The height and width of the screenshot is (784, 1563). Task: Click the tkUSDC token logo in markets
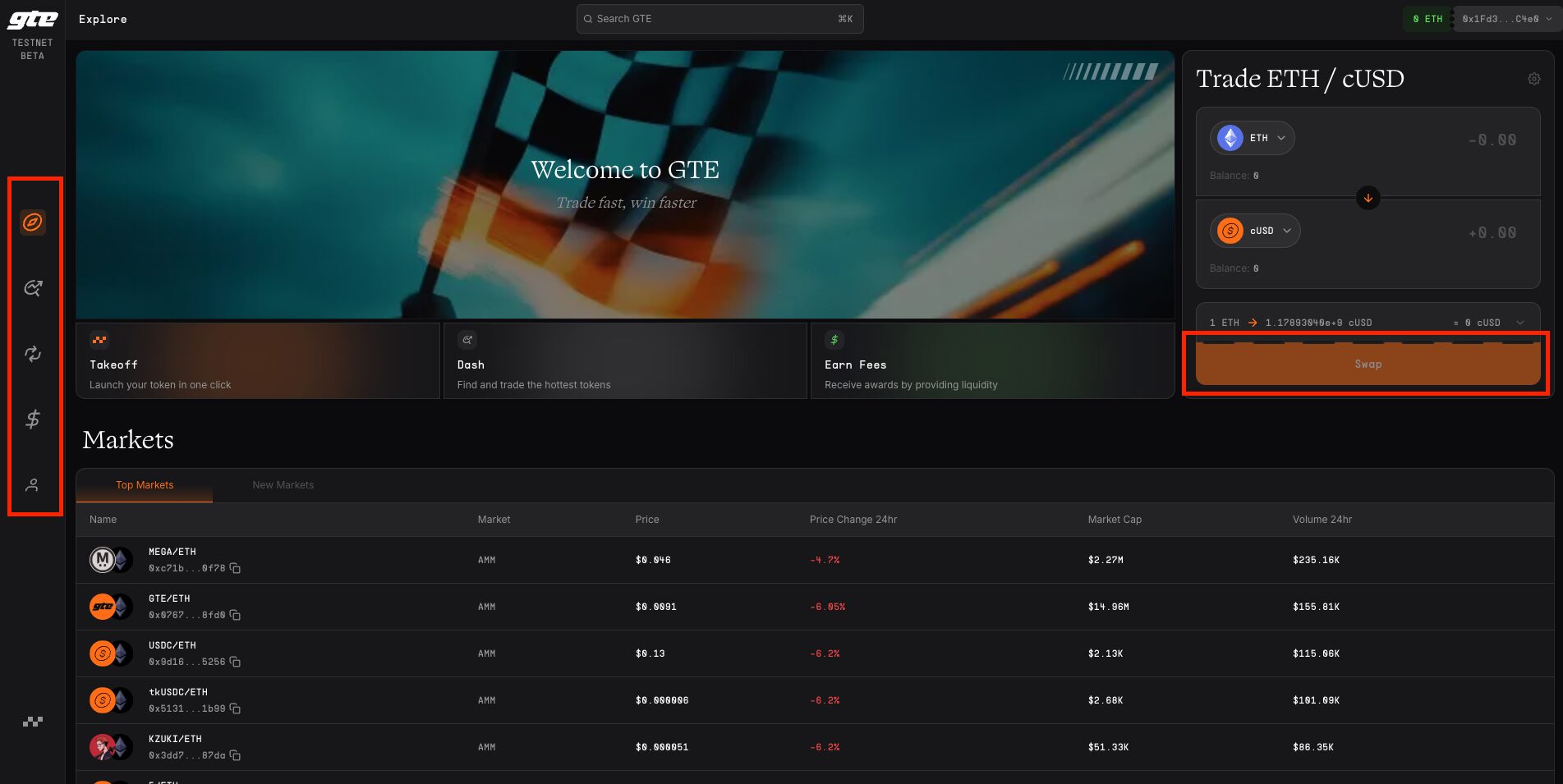click(103, 700)
